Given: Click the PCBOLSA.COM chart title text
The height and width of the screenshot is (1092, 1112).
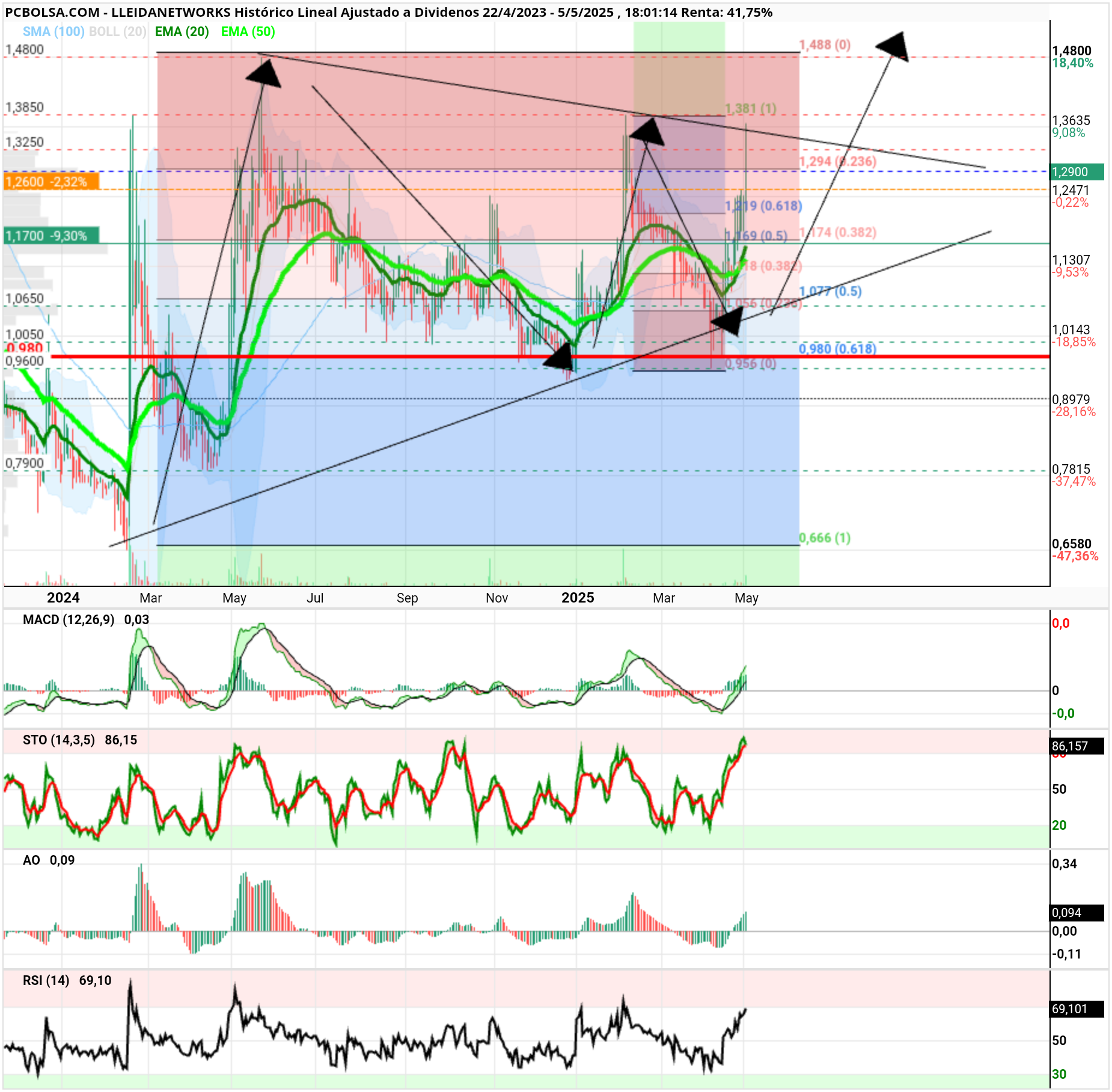Looking at the screenshot, I should coord(388,12).
